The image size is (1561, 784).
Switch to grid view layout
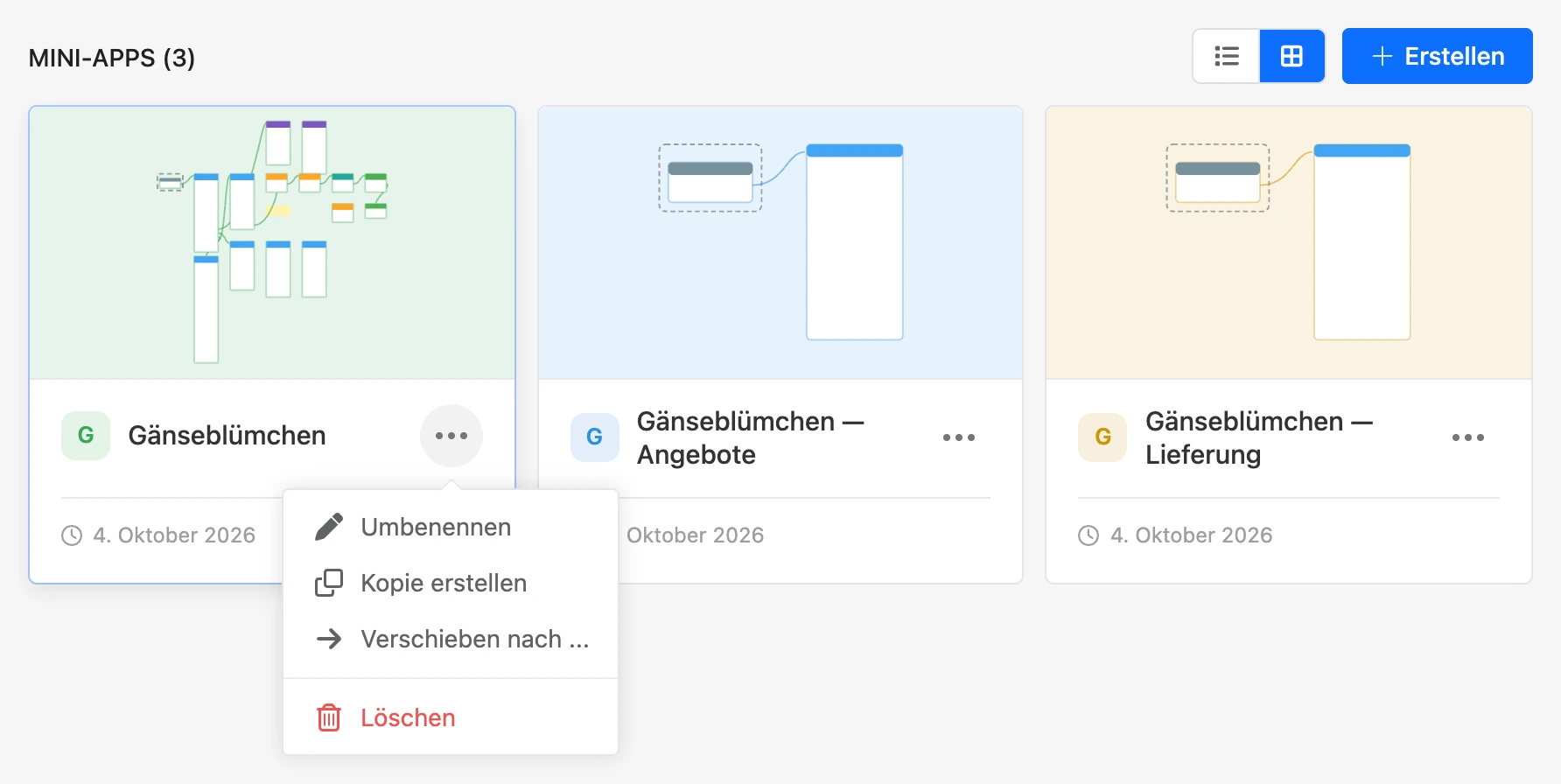[x=1291, y=56]
